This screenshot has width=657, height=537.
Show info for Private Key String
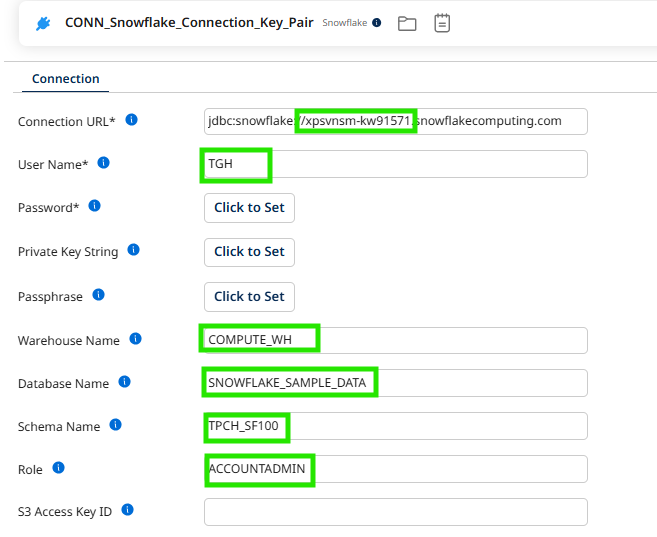click(134, 250)
